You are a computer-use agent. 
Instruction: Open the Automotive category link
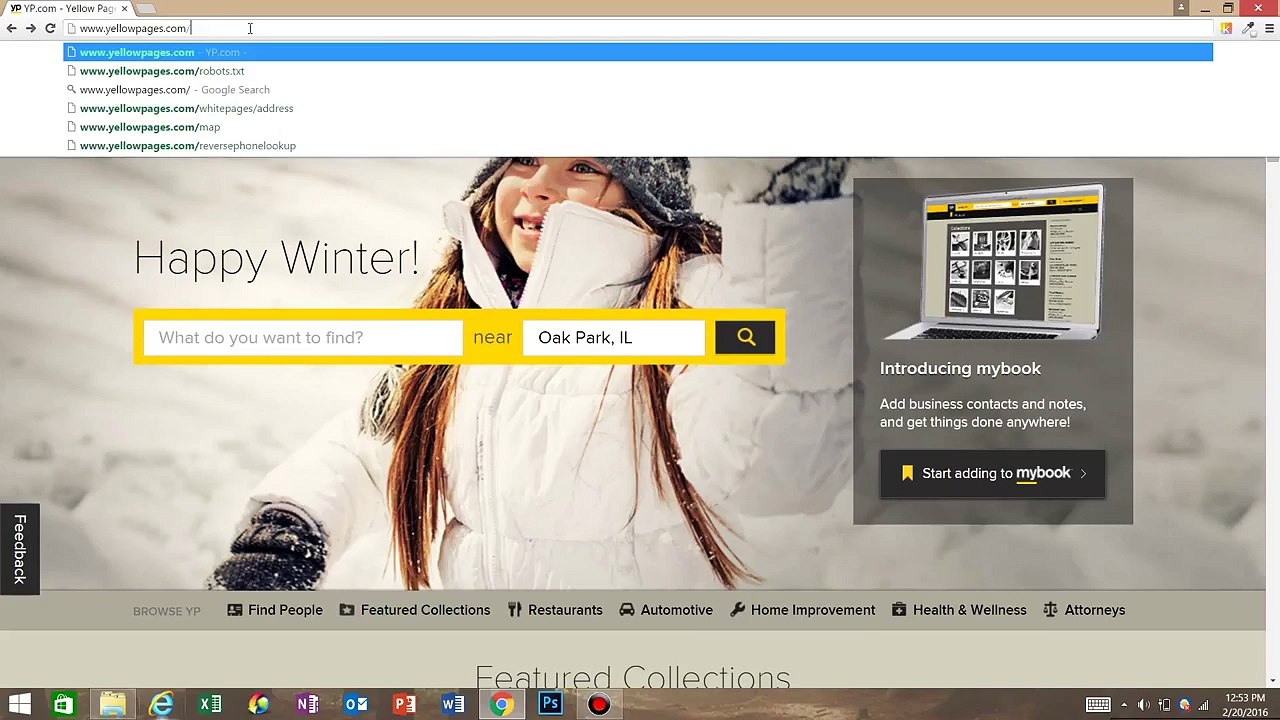click(x=666, y=610)
